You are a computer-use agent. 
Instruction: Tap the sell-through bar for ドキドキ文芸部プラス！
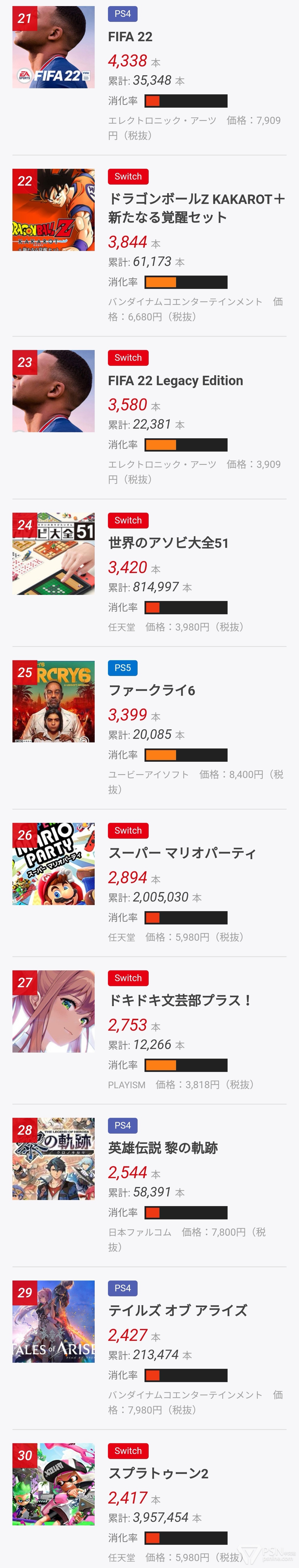[x=186, y=1065]
